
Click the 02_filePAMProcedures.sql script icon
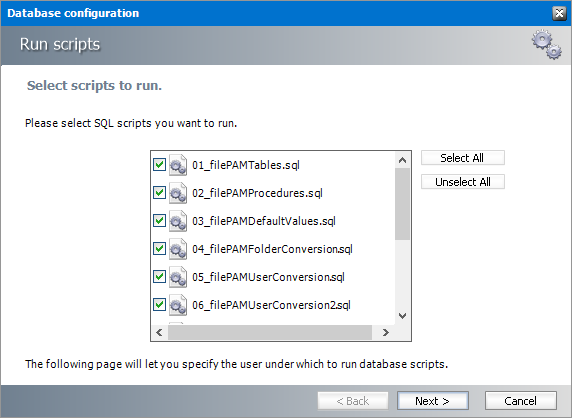(x=178, y=193)
